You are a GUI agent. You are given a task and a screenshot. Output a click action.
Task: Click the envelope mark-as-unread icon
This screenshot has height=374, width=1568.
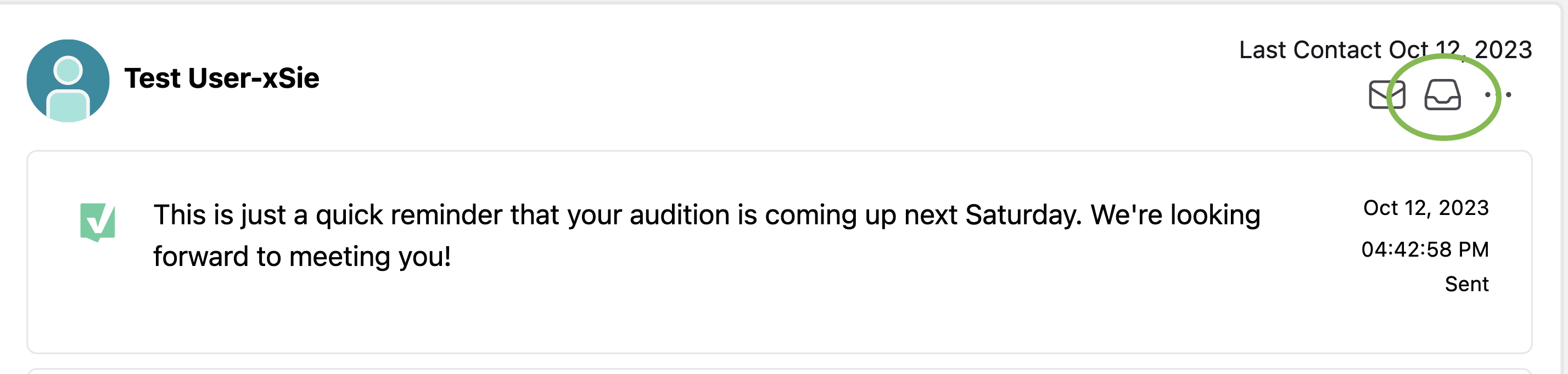pos(1387,95)
